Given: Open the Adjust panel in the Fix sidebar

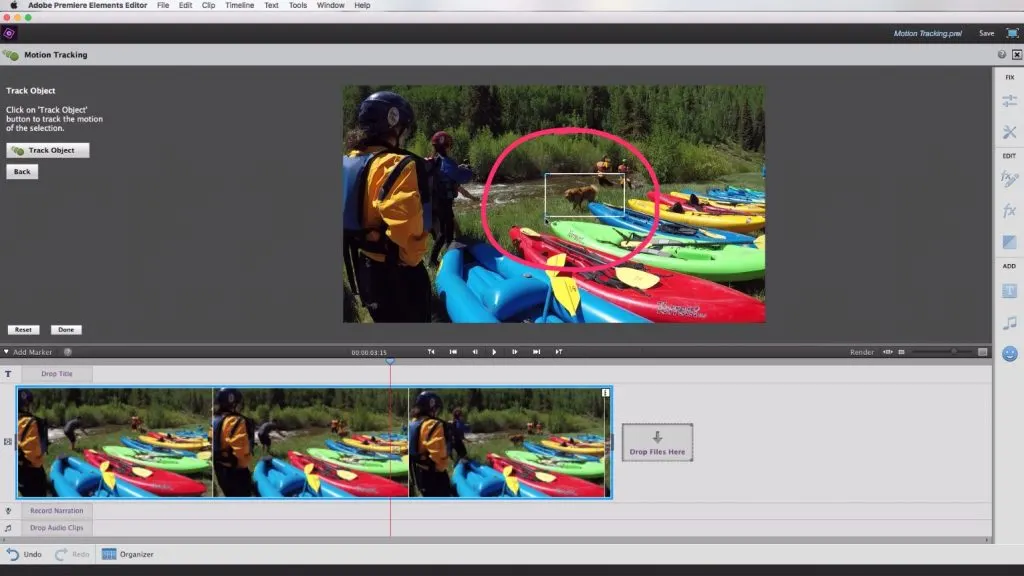Looking at the screenshot, I should click(1009, 102).
